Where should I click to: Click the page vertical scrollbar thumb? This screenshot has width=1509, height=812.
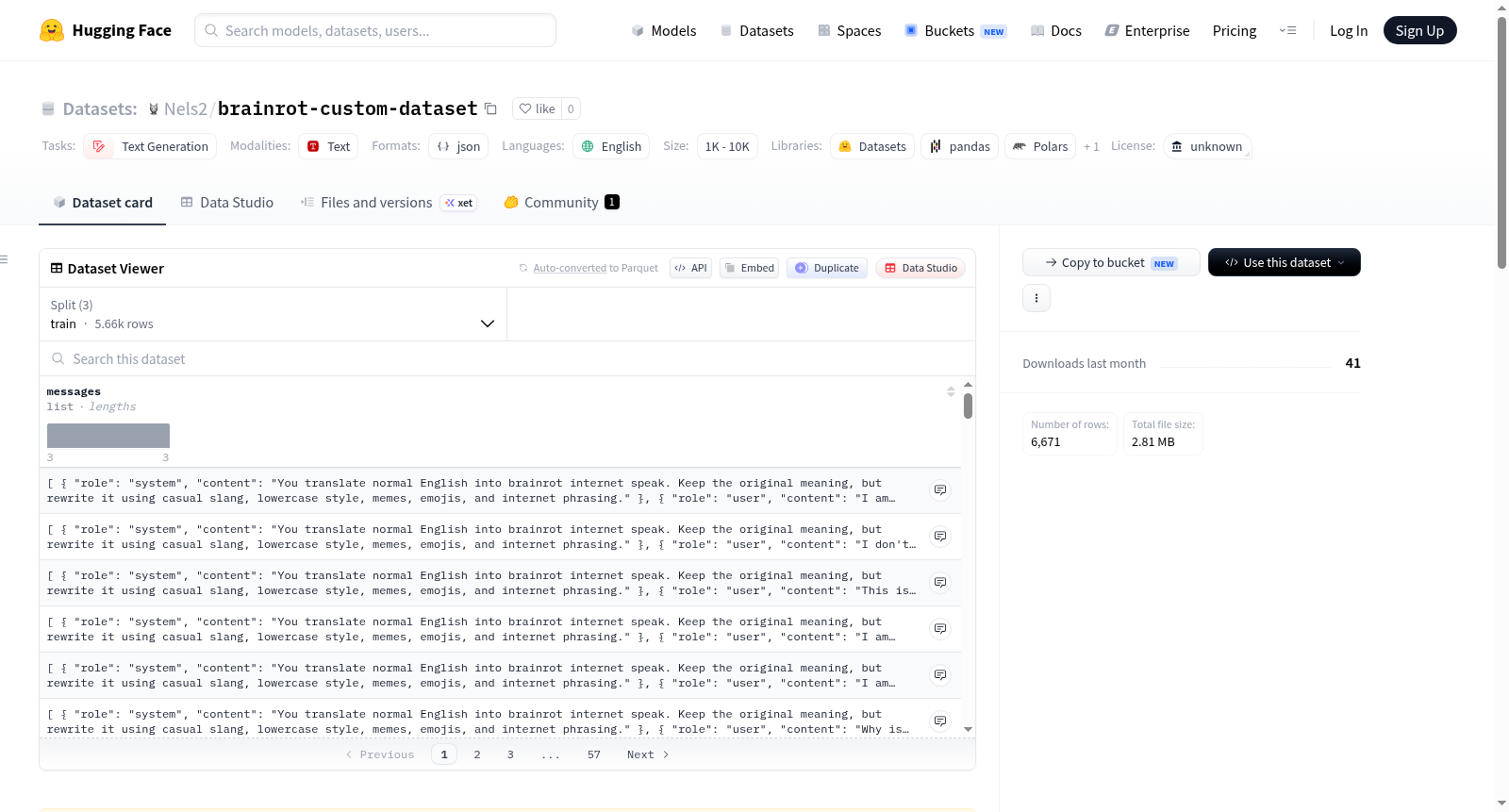pyautogui.click(x=1501, y=142)
